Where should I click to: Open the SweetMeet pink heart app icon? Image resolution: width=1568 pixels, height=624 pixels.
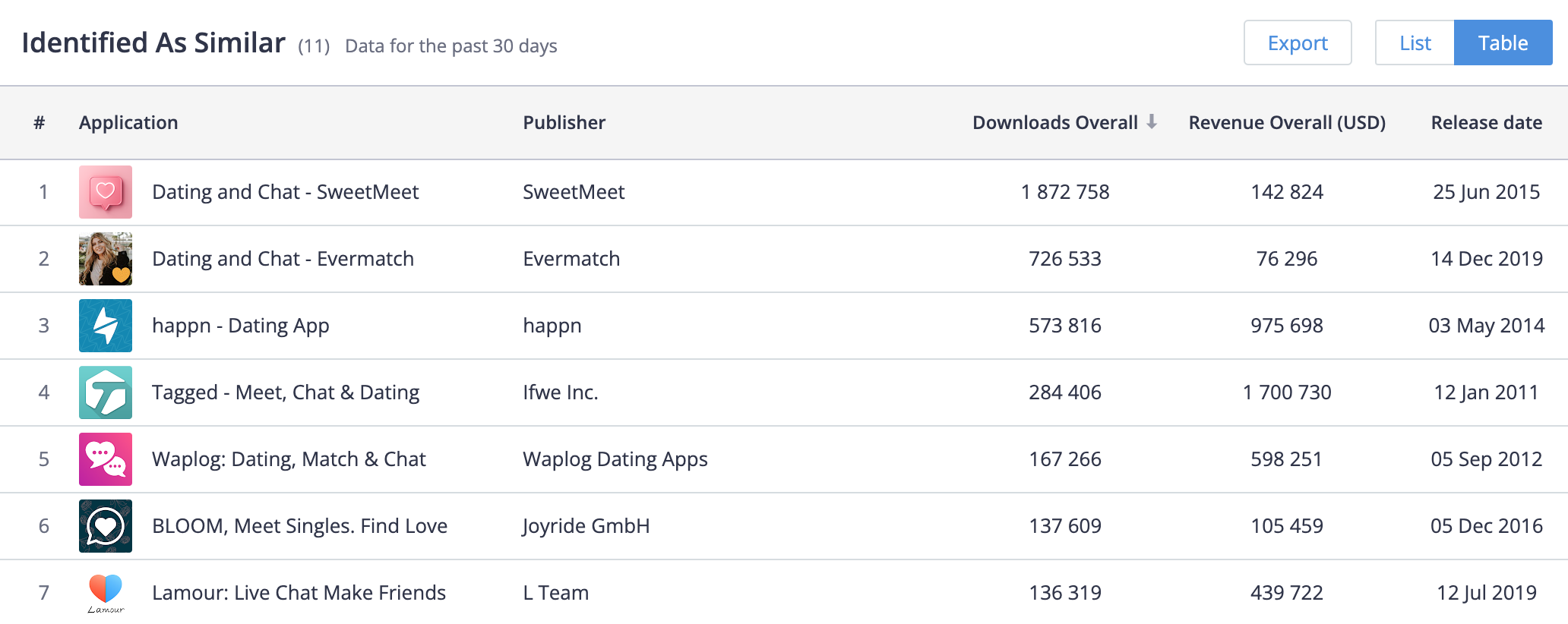coord(106,192)
